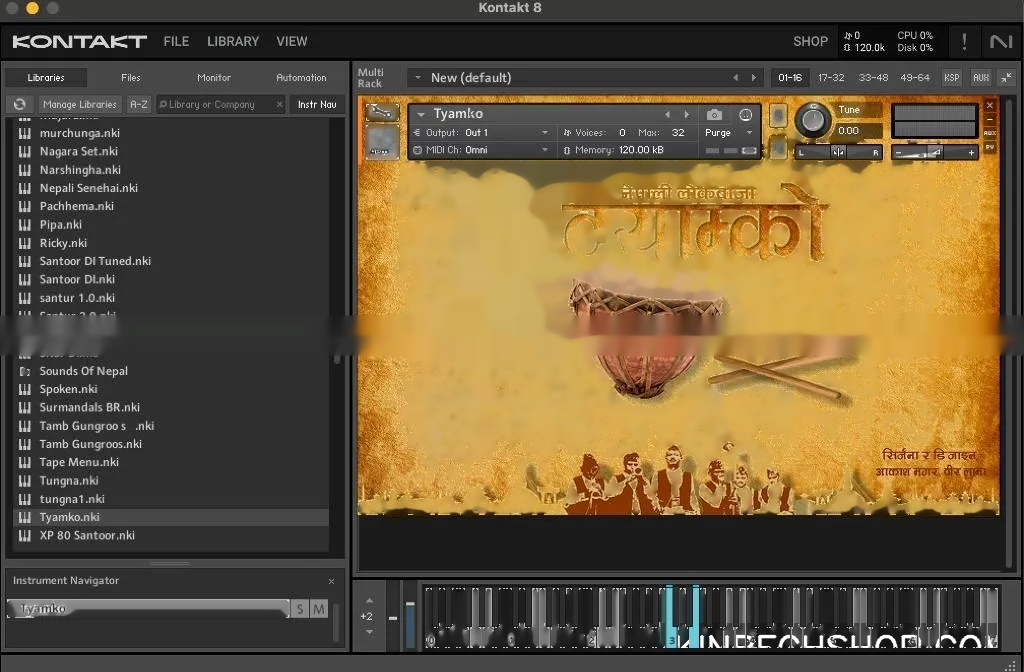Adjust the Tune knob on Tyamko
This screenshot has width=1024, height=672.
click(813, 121)
